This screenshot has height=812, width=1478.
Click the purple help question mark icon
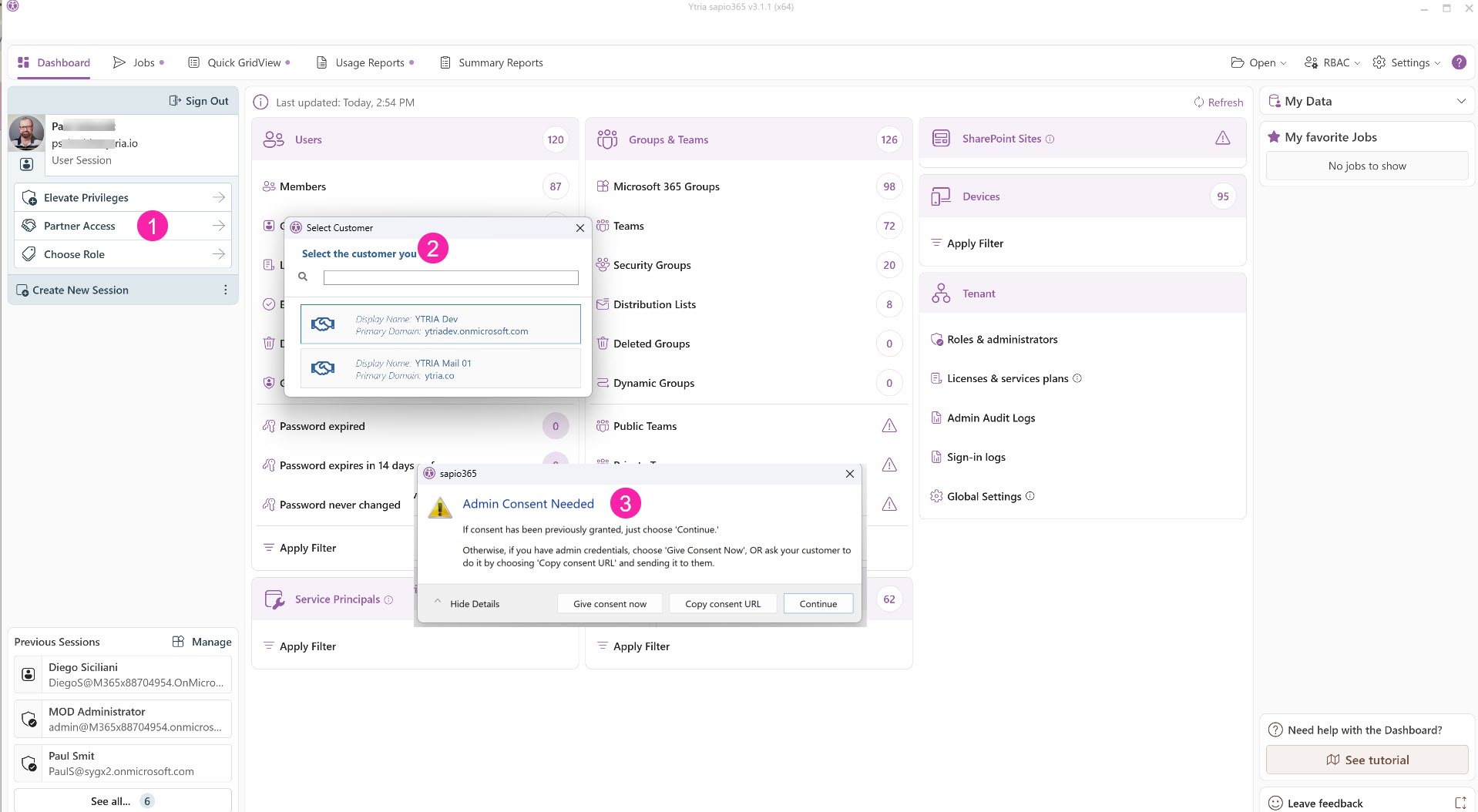tap(1459, 62)
